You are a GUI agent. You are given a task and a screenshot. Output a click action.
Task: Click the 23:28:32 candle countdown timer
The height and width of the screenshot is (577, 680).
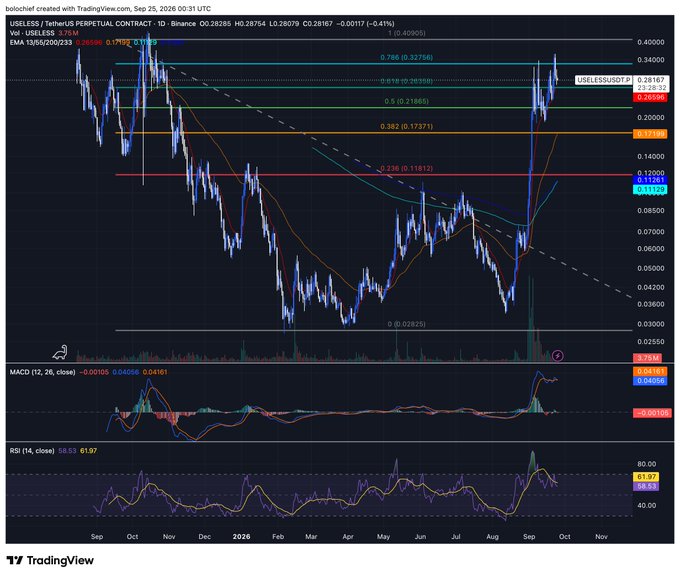click(x=651, y=88)
